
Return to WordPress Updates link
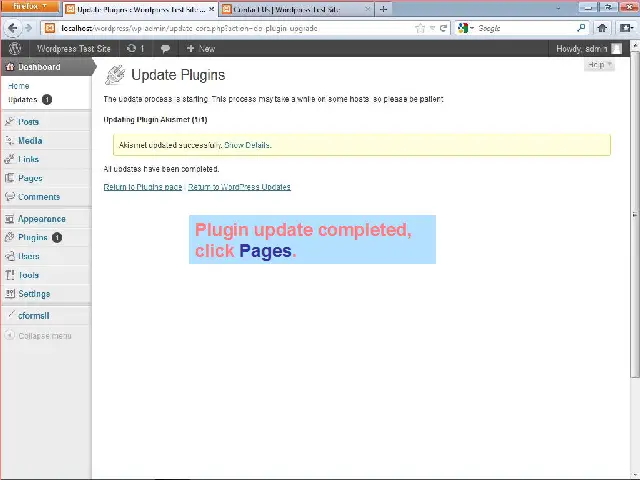pyautogui.click(x=239, y=187)
